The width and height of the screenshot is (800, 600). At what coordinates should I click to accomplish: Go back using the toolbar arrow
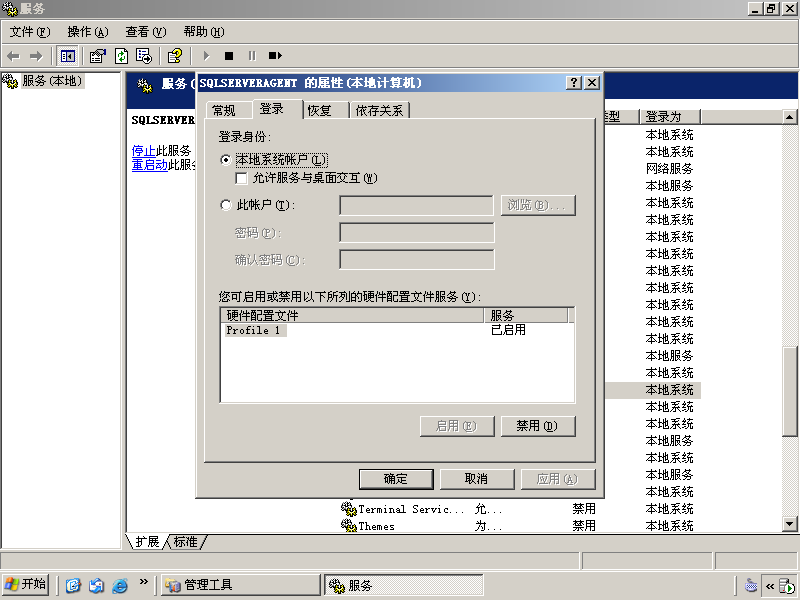14,56
